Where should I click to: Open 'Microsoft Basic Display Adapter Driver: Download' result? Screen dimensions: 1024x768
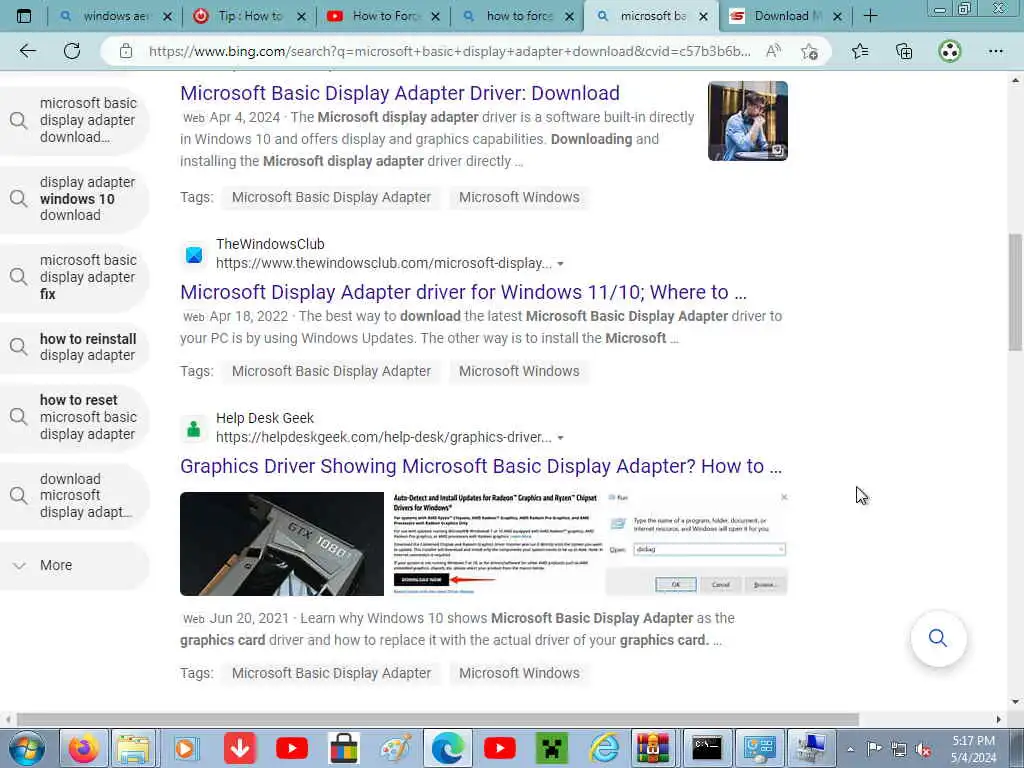coord(400,93)
